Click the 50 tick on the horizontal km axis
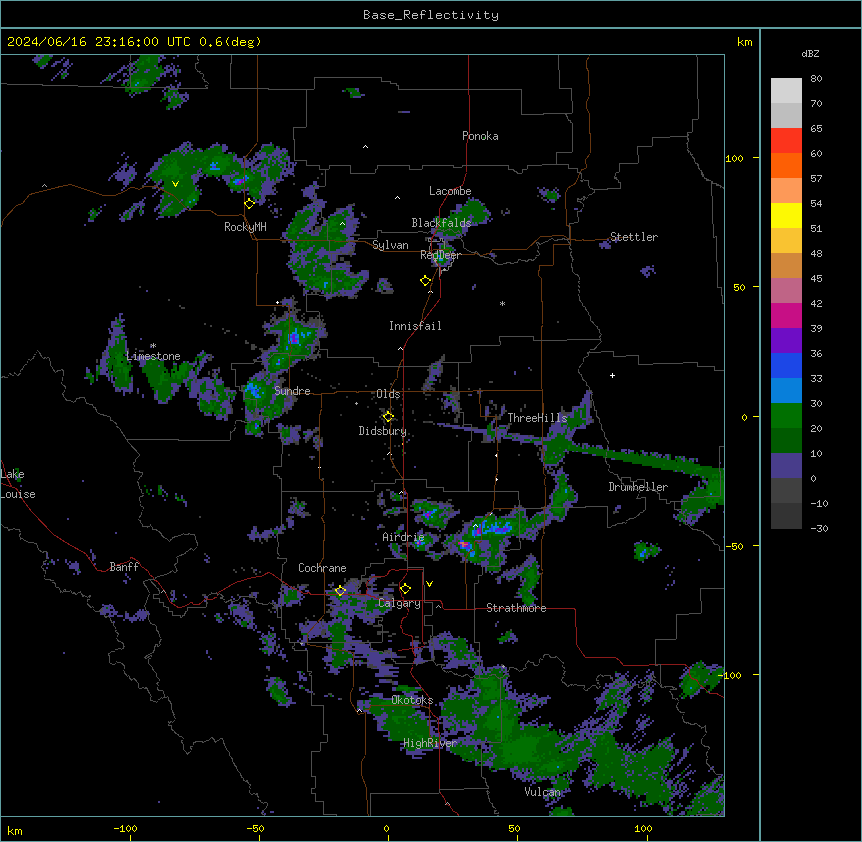 tap(514, 828)
